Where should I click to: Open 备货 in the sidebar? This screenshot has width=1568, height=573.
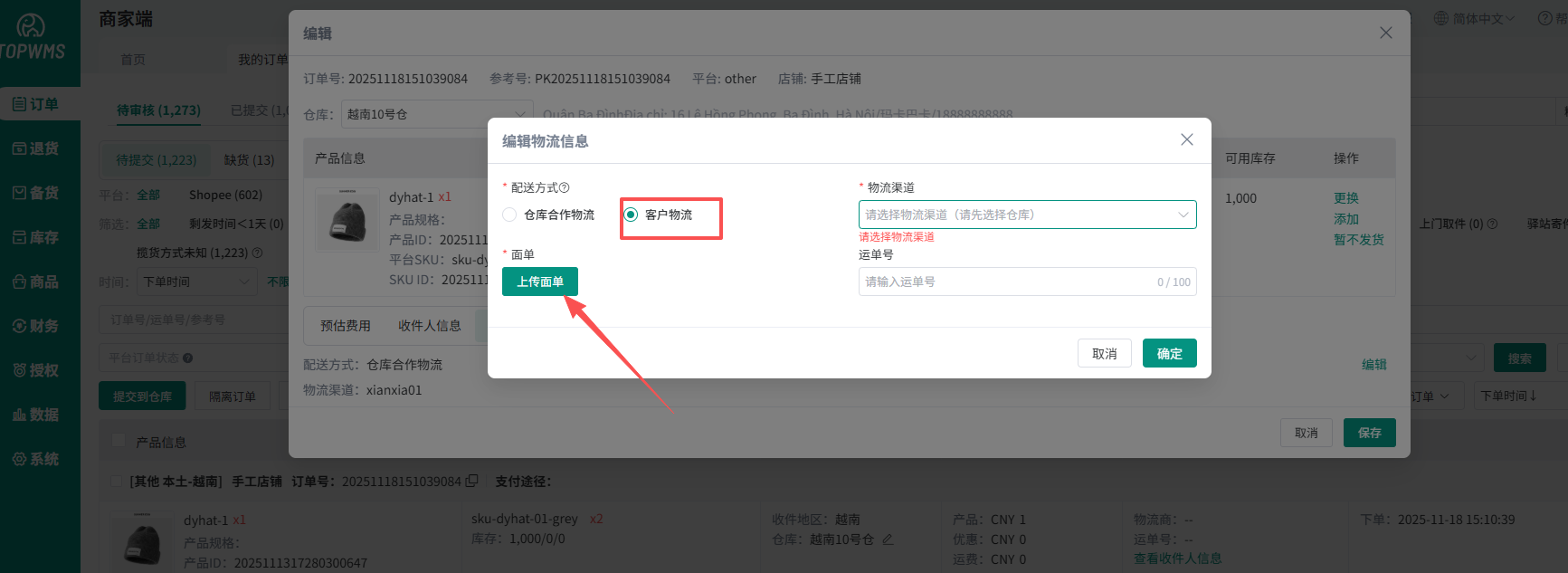[x=36, y=193]
